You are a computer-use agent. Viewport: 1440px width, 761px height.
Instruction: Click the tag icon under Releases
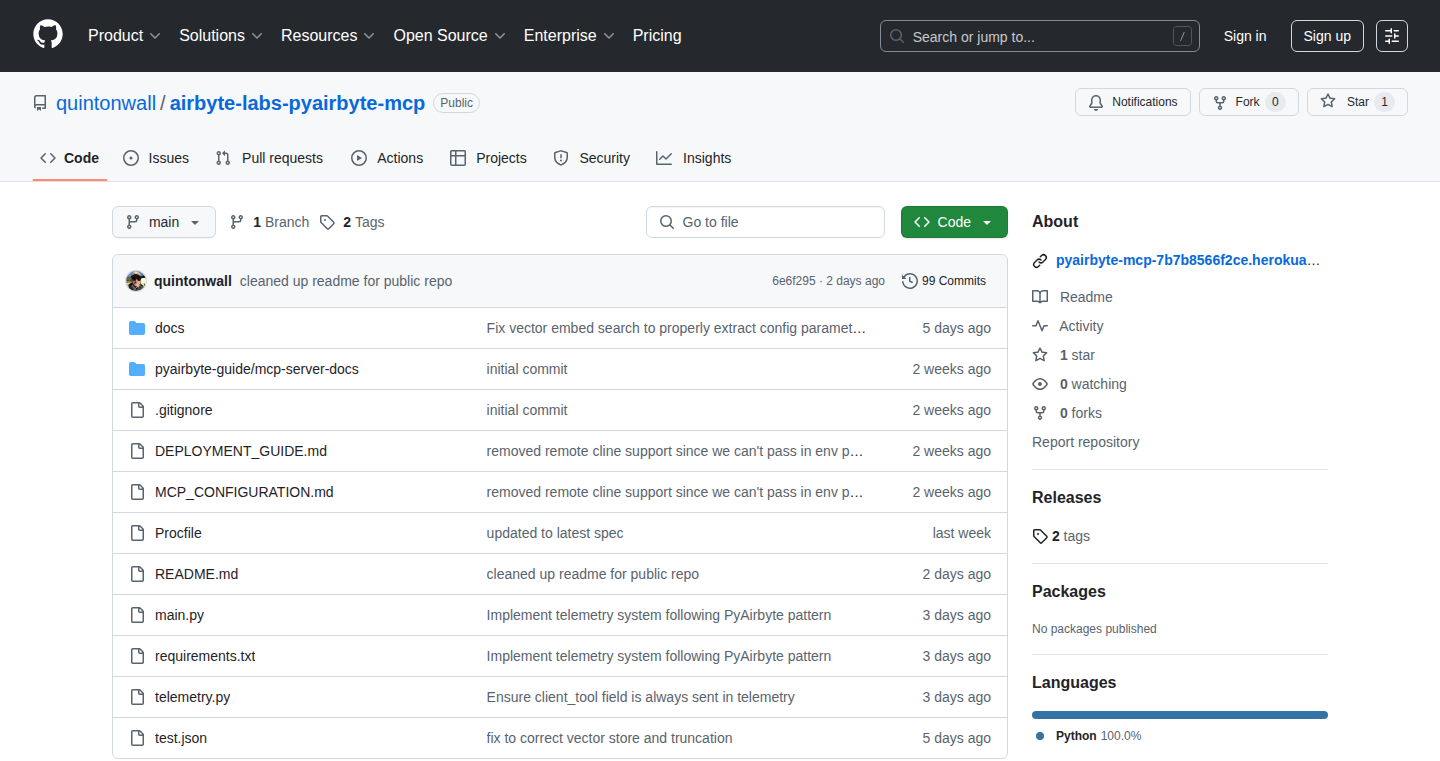tap(1040, 536)
